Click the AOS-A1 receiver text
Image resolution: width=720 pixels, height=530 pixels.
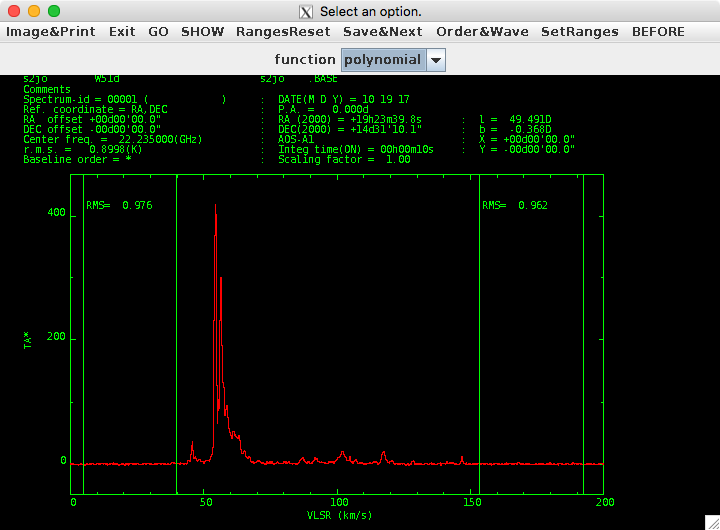(296, 139)
